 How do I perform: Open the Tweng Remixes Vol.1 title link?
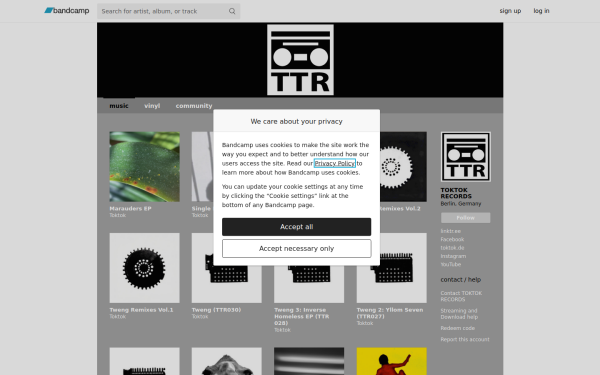141,310
